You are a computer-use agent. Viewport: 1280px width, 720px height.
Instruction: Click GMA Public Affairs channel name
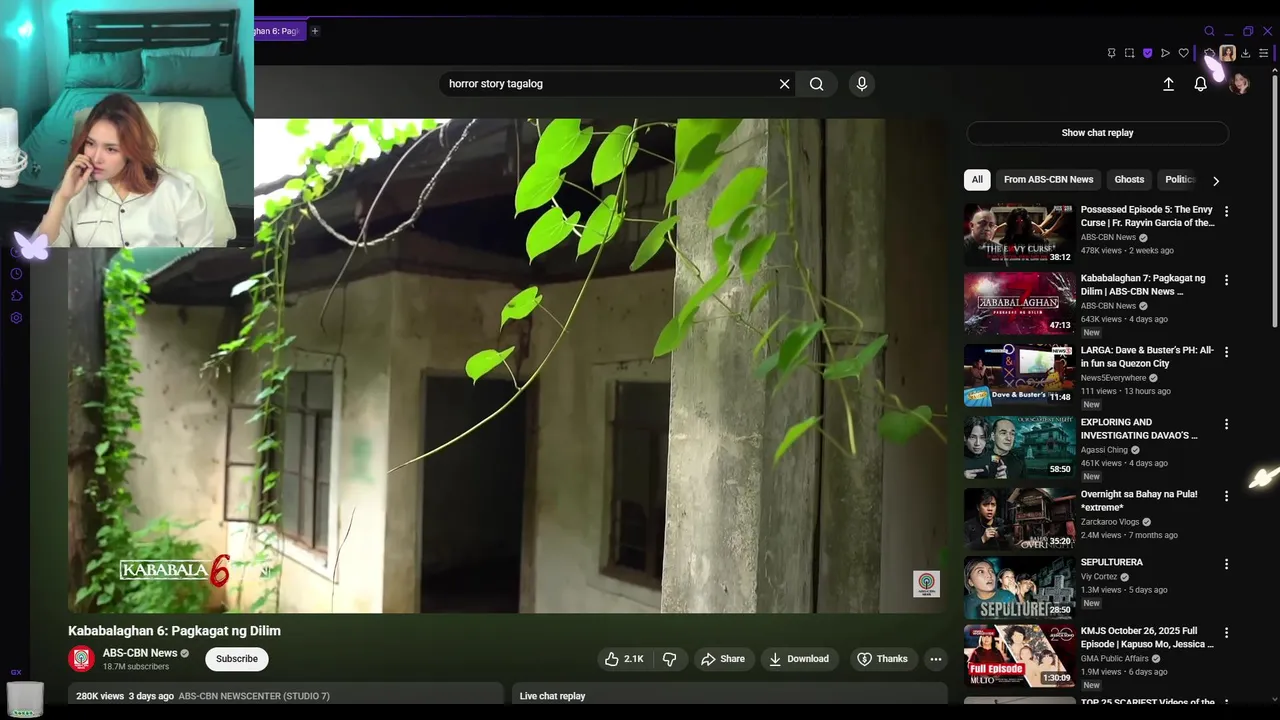[x=1114, y=659]
